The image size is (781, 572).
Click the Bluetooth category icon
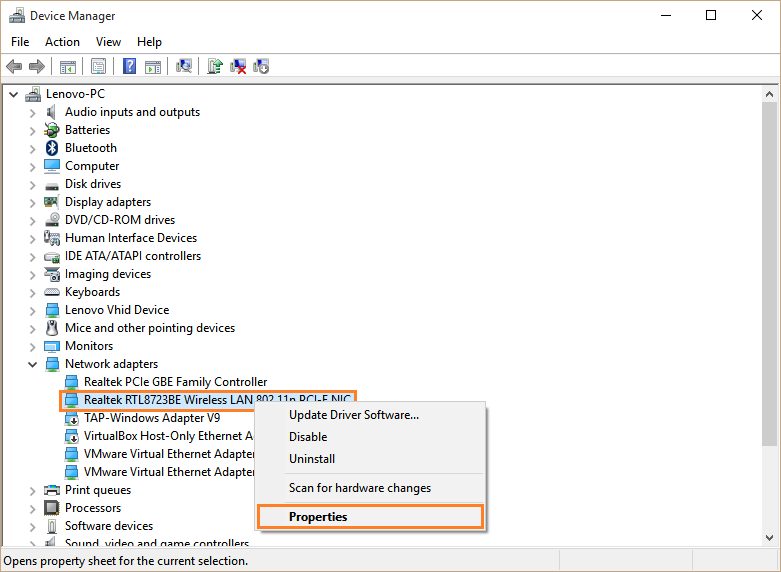pos(52,148)
